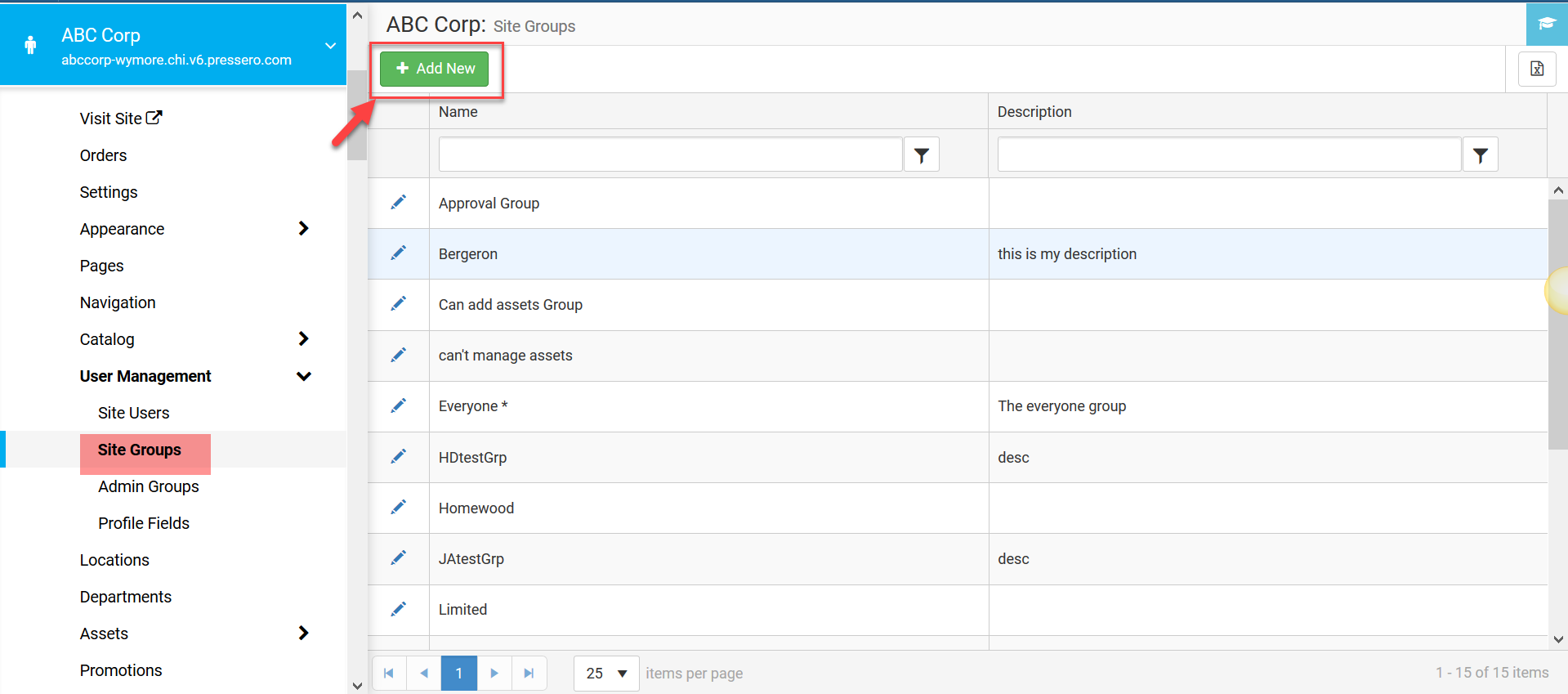Screen dimensions: 1568x694
Task: Click 'this is my description' cell
Action: click(1268, 254)
